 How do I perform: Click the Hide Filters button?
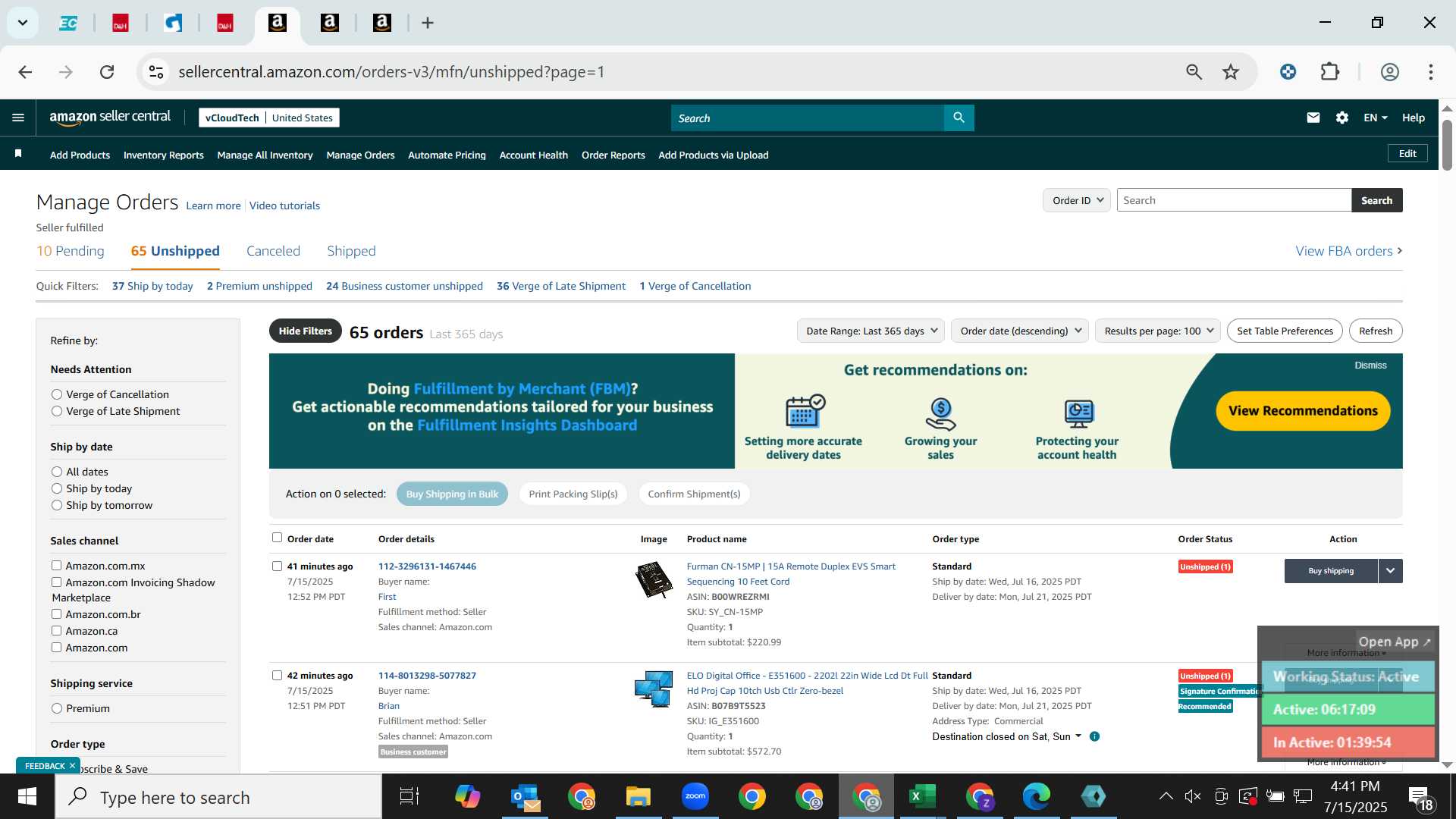(x=305, y=331)
